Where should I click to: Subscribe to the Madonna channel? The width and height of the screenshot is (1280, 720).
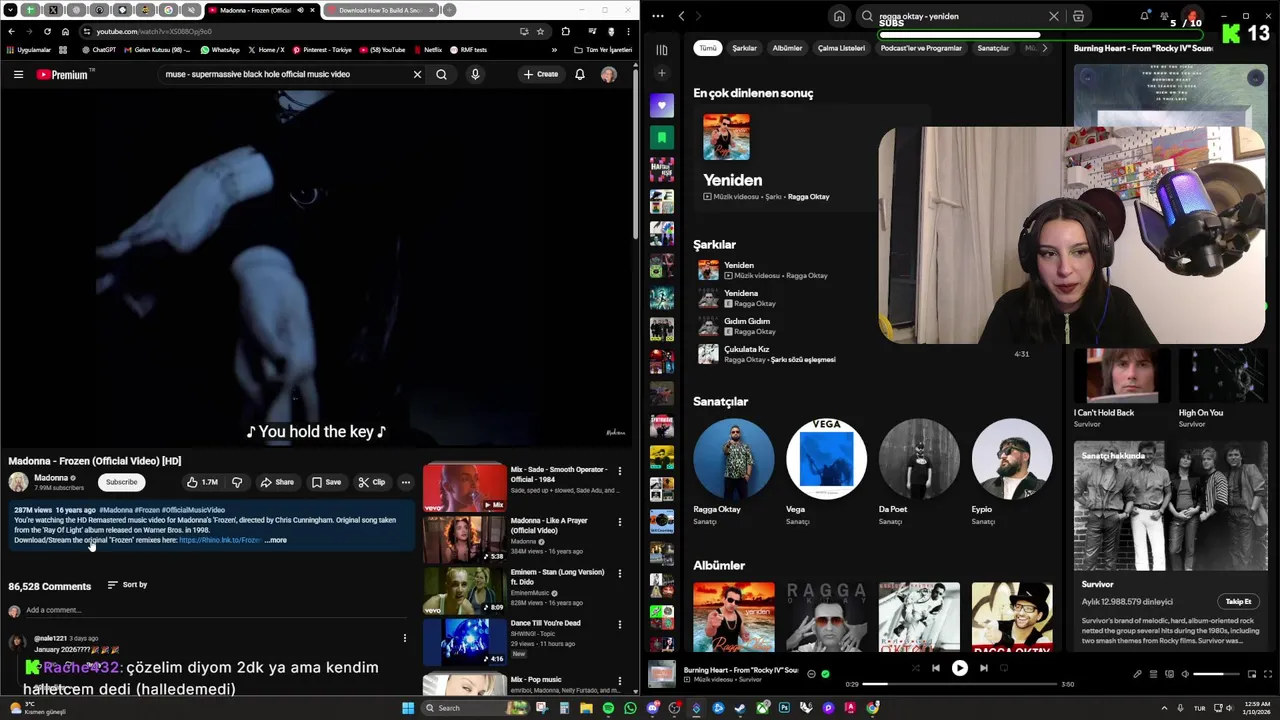tap(121, 482)
